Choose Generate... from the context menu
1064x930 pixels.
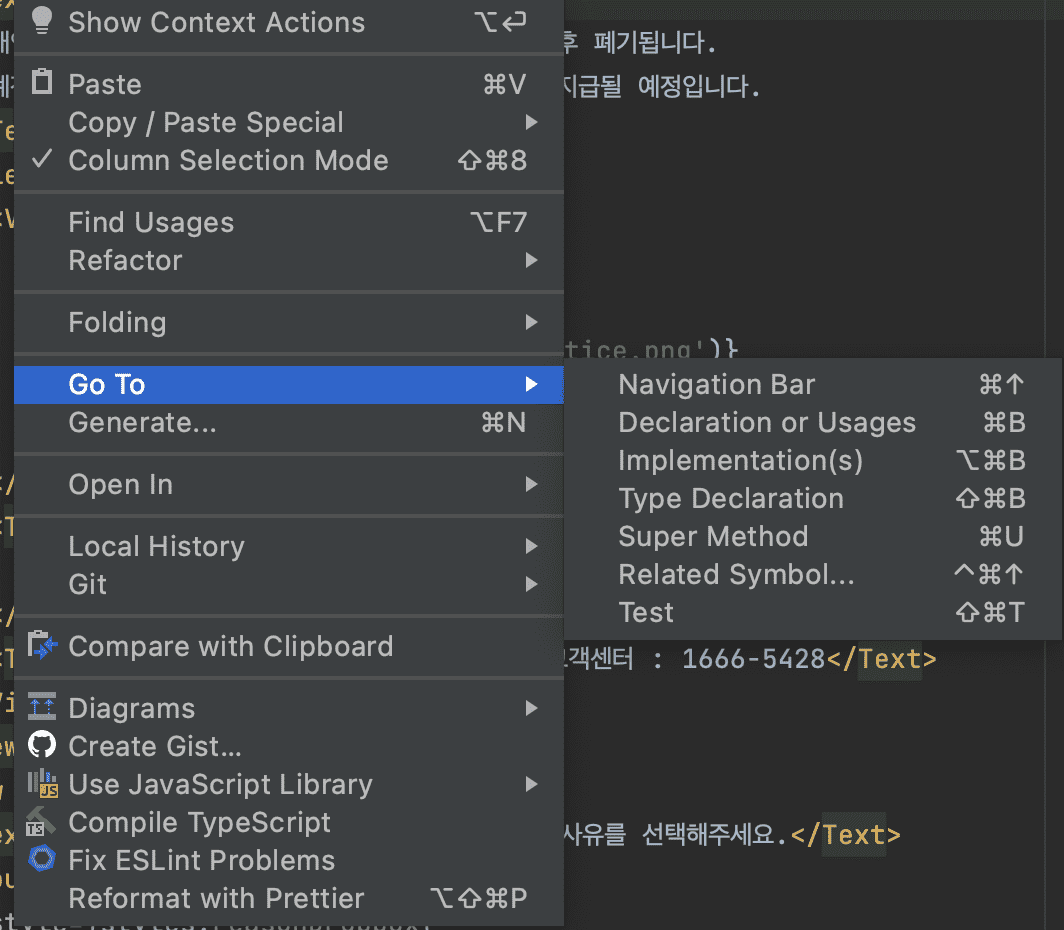(x=142, y=423)
